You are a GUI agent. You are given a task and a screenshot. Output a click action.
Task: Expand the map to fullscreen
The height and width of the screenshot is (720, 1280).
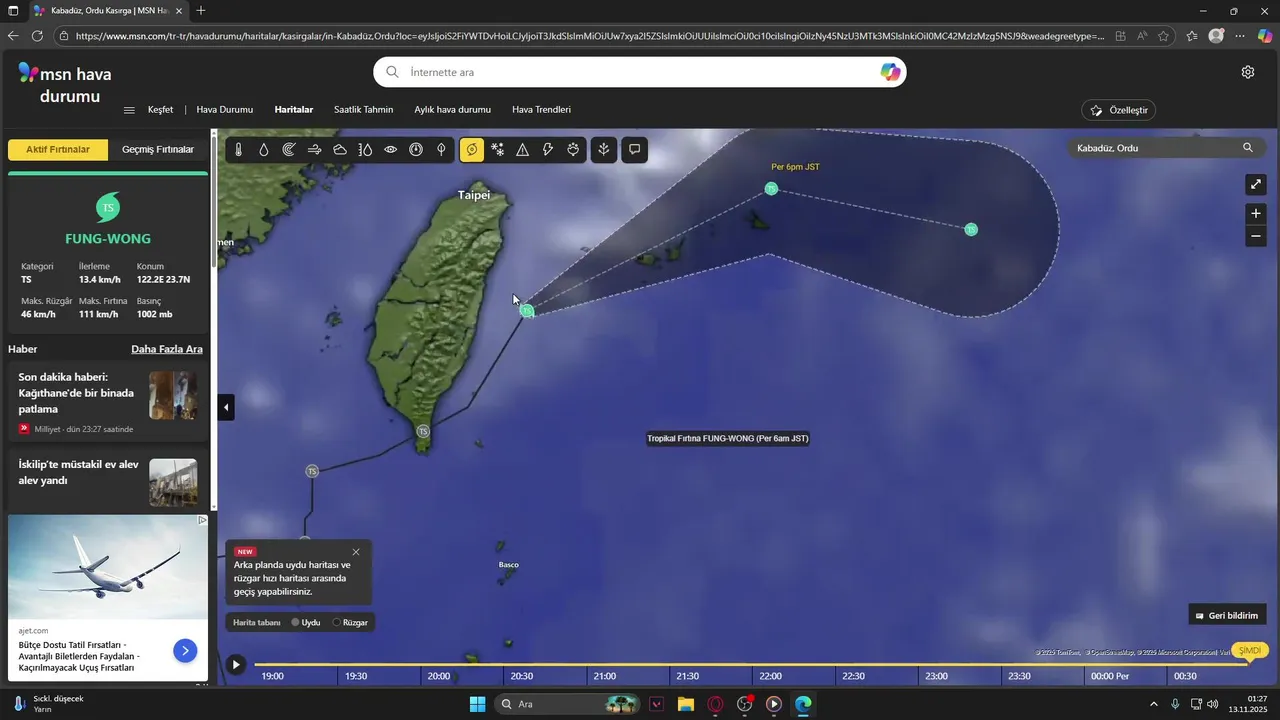[1256, 184]
